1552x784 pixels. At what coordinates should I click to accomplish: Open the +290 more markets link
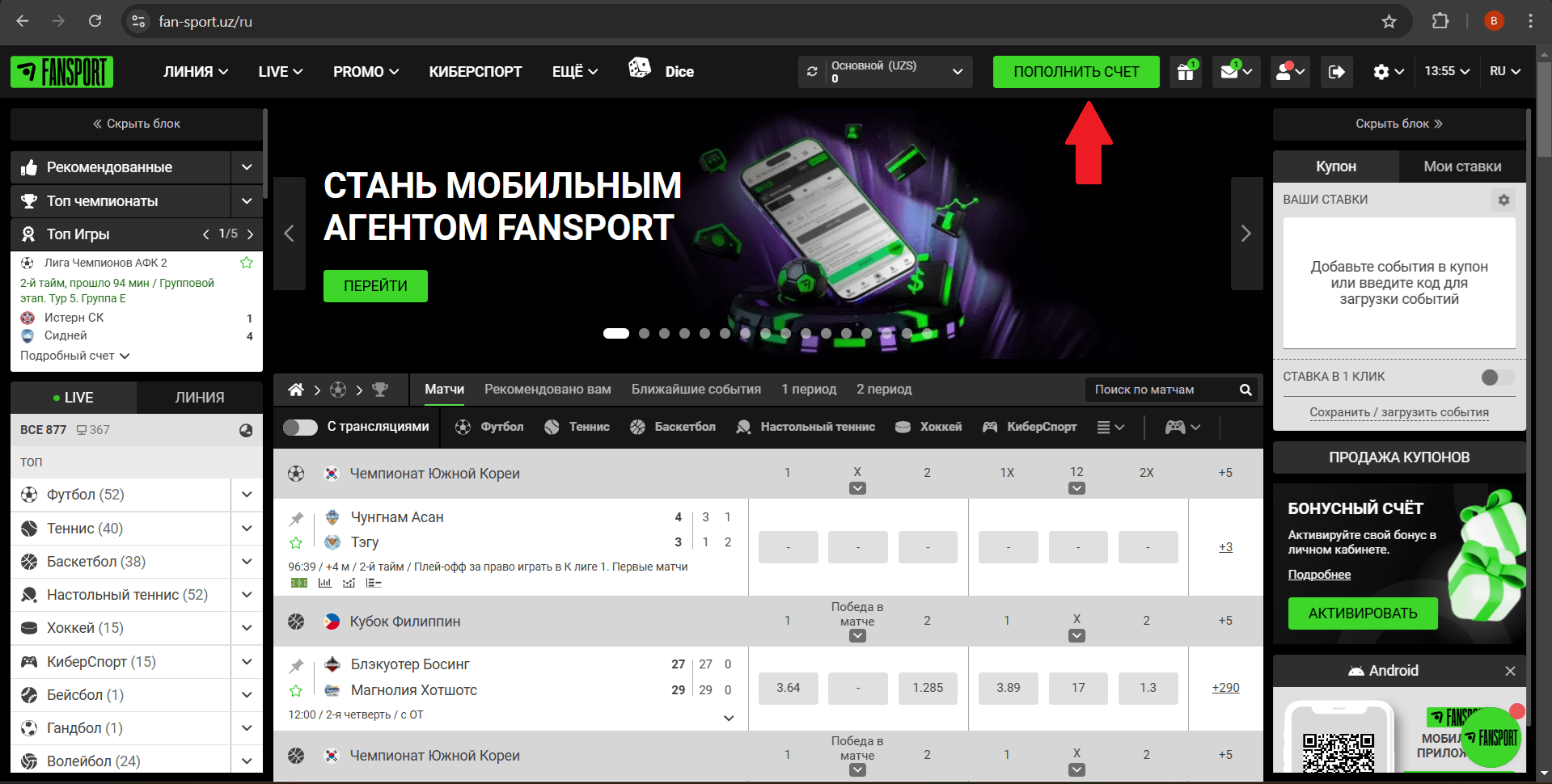(1225, 688)
